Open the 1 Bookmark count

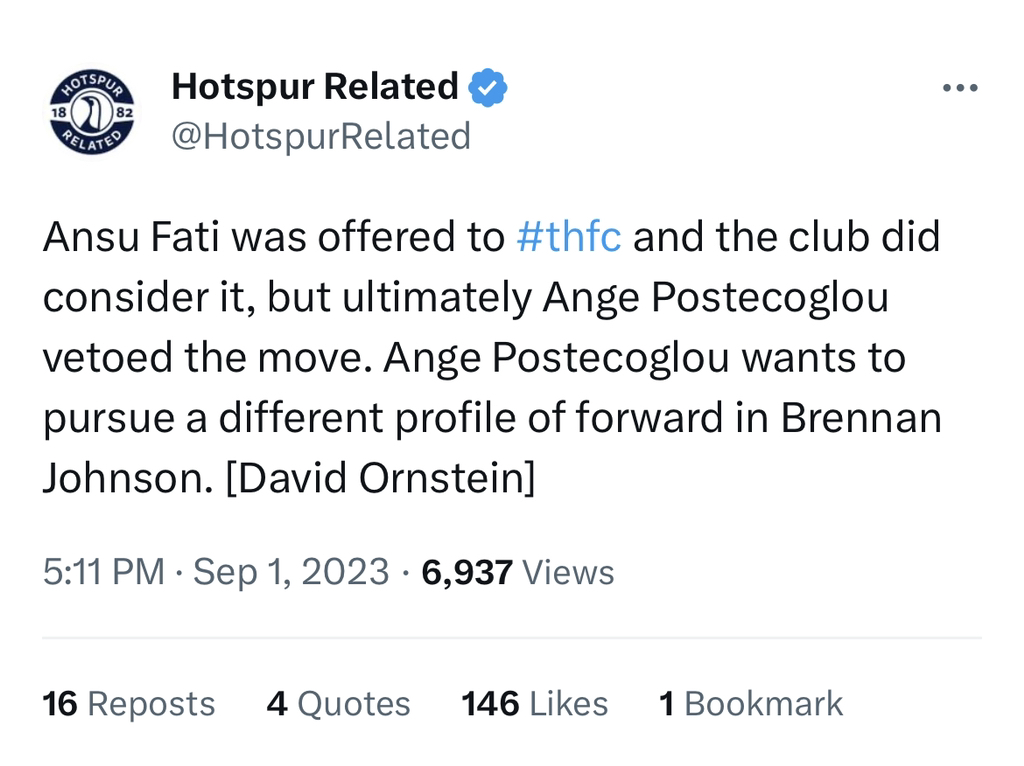tap(751, 704)
